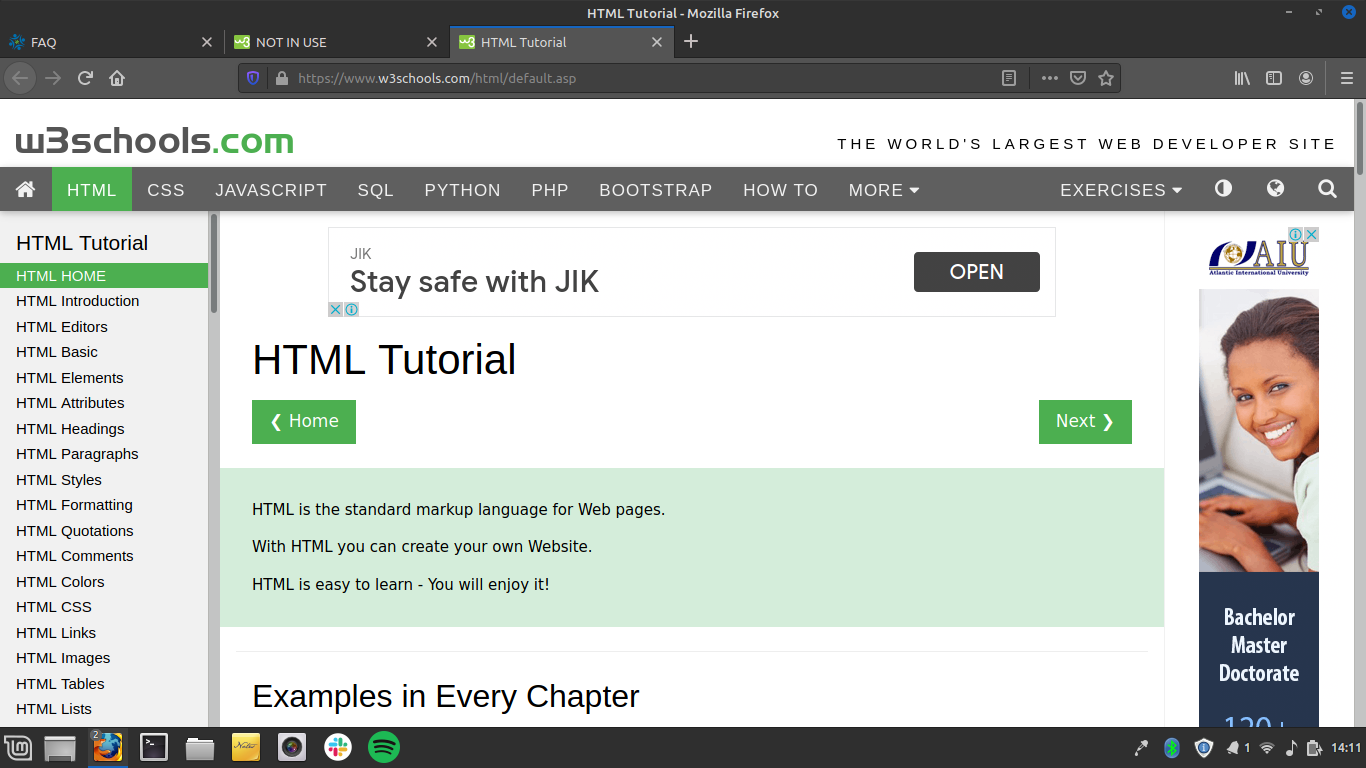The width and height of the screenshot is (1366, 768).
Task: Click the tracking protection shield in address bar
Action: [x=253, y=77]
